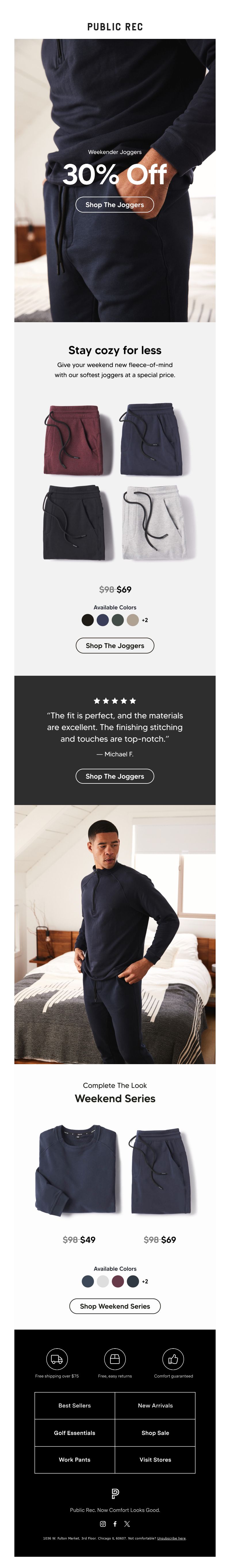This screenshot has height=1568, width=230.
Task: Click the navy crewneck sweatshirt image
Action: click(x=77, y=1170)
